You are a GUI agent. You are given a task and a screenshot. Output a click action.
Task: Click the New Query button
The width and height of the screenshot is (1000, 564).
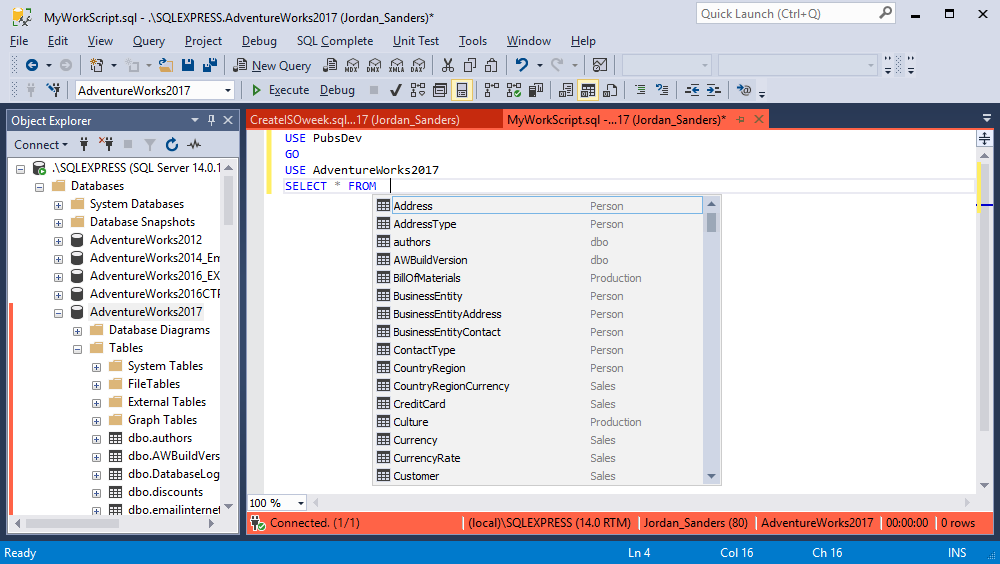click(x=272, y=65)
